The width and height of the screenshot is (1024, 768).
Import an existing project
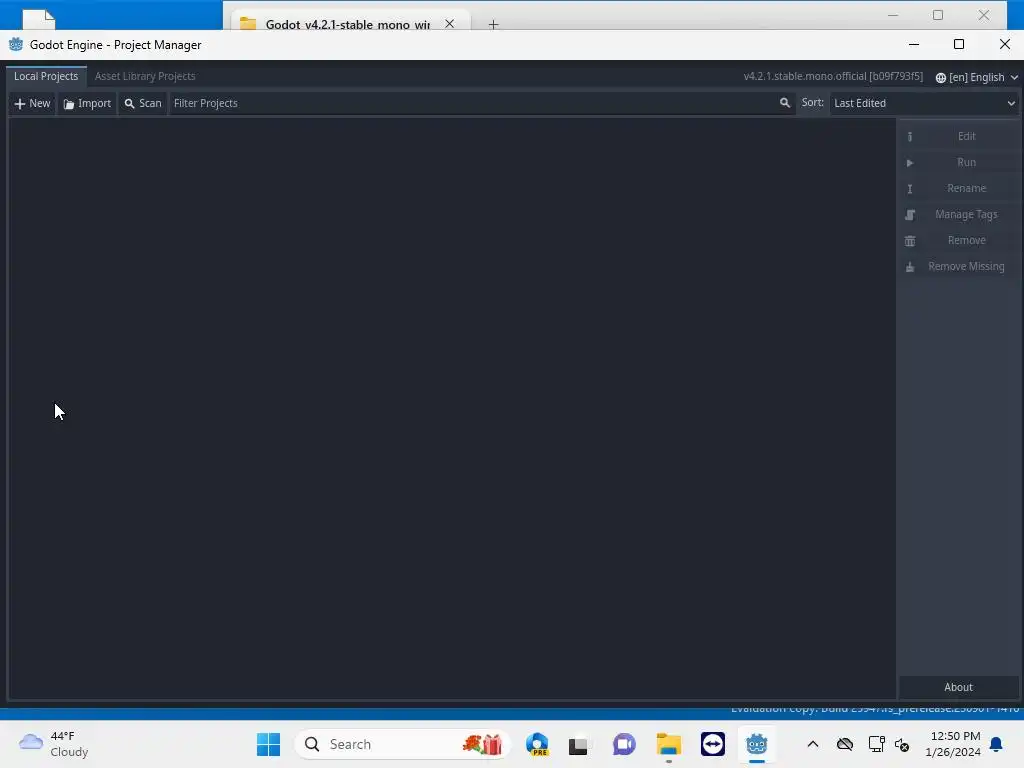pyautogui.click(x=87, y=103)
